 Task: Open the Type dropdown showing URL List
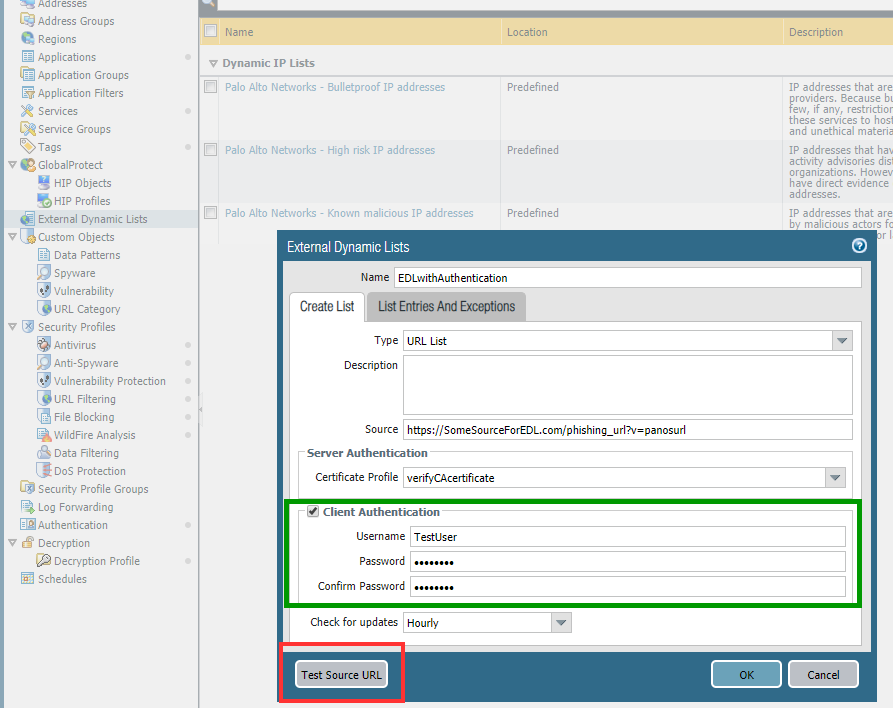click(x=841, y=341)
